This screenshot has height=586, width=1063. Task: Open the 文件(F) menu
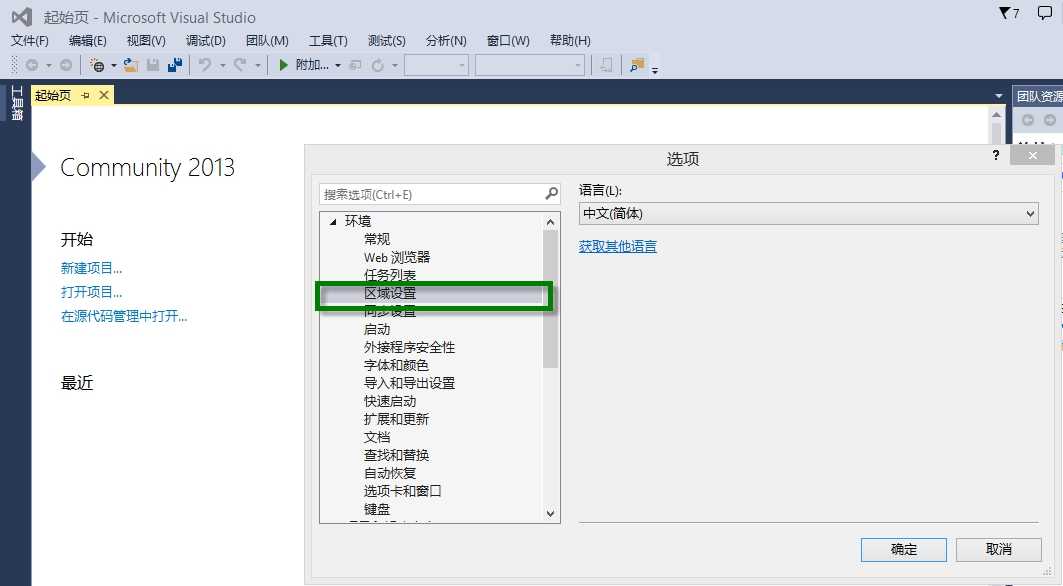[30, 41]
